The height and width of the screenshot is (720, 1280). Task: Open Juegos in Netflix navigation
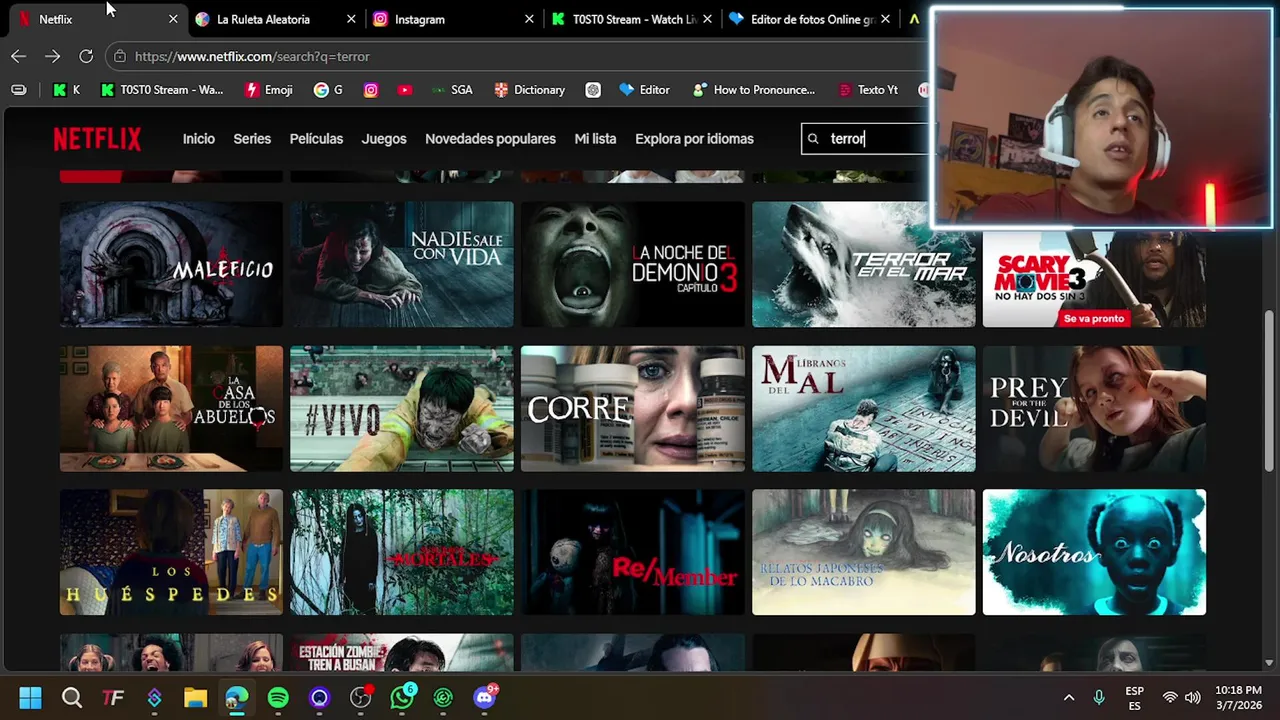(384, 139)
